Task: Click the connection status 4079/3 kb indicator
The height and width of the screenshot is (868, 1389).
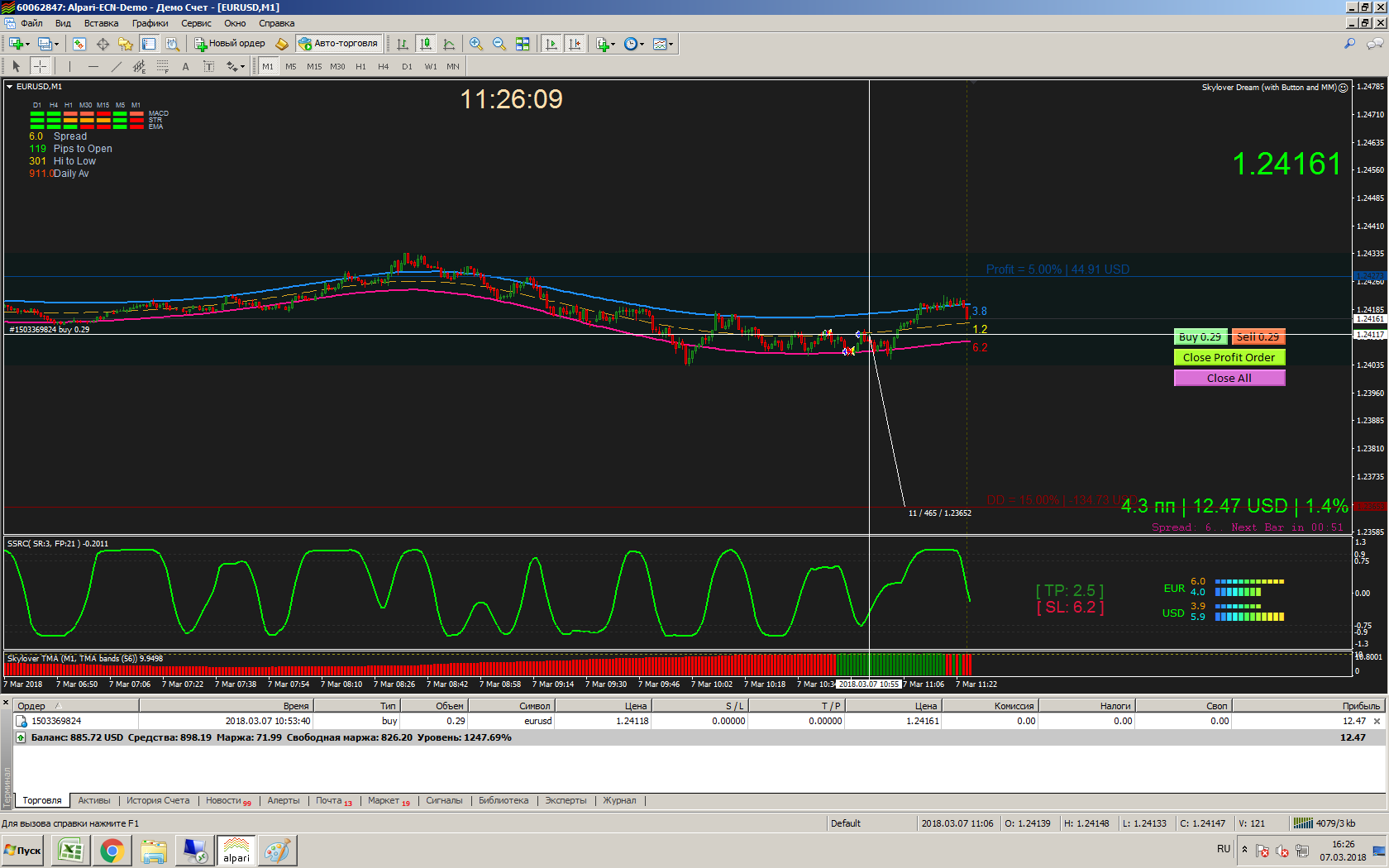Action: coord(1325,823)
